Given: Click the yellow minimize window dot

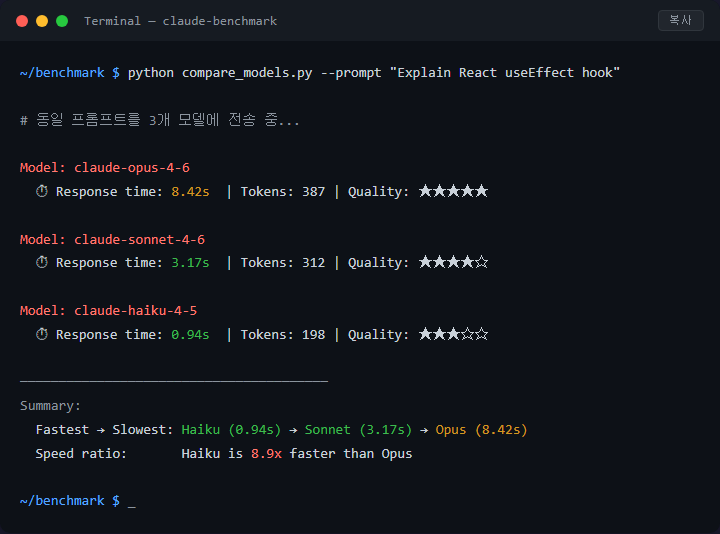Looking at the screenshot, I should (42, 21).
